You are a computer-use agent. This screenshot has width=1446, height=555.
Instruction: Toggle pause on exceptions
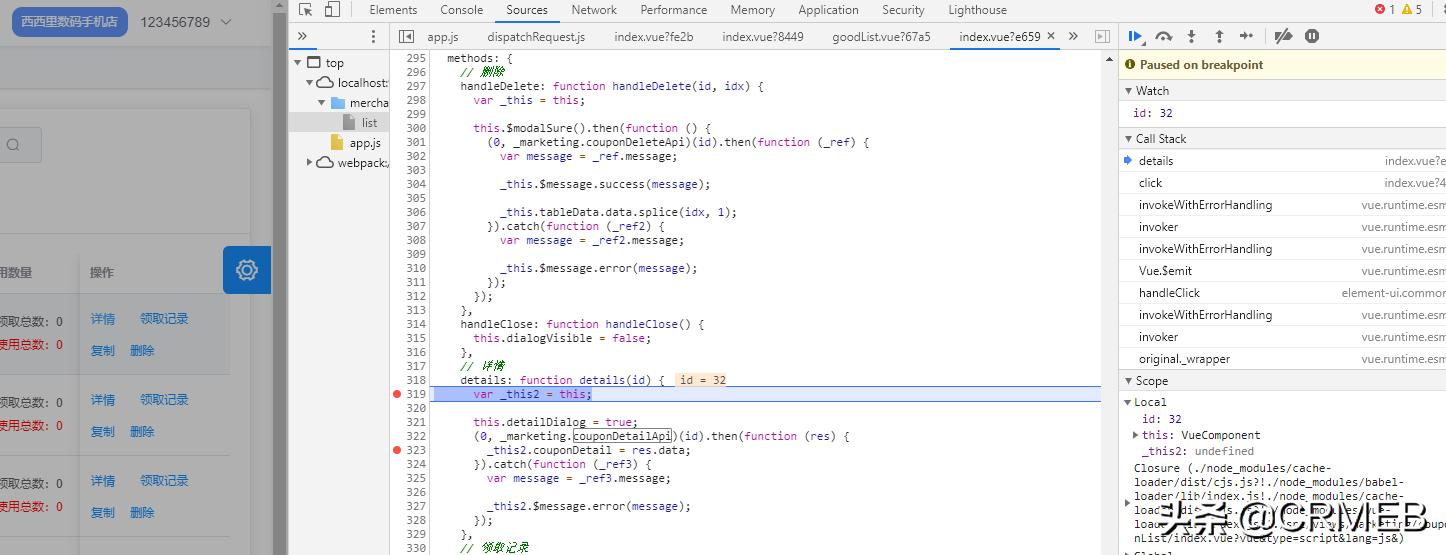1312,36
